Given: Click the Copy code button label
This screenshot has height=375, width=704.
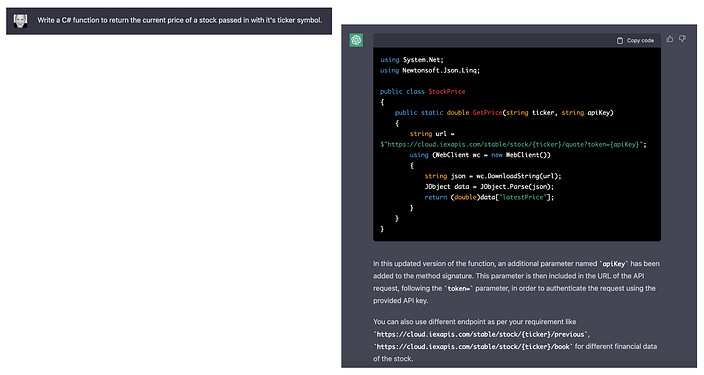Looking at the screenshot, I should point(640,40).
